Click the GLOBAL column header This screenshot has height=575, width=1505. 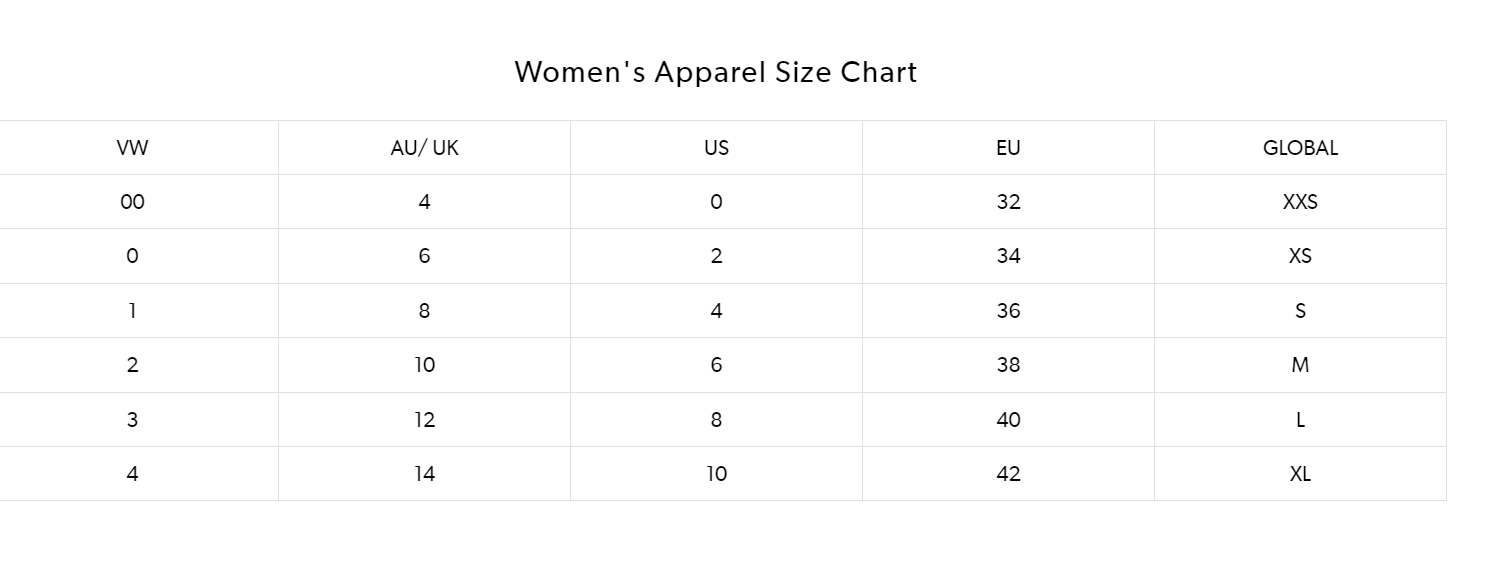click(x=1300, y=148)
